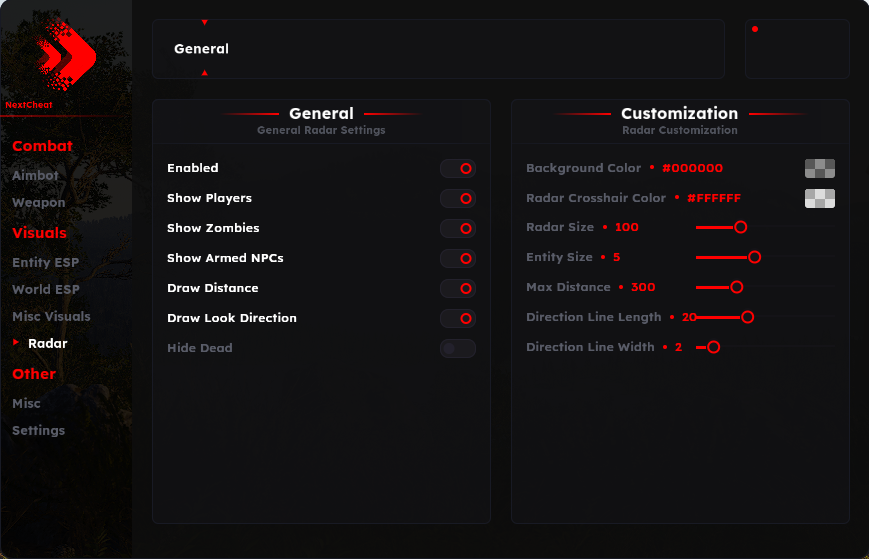The image size is (869, 559).
Task: Open the Settings page
Action: [x=39, y=430]
